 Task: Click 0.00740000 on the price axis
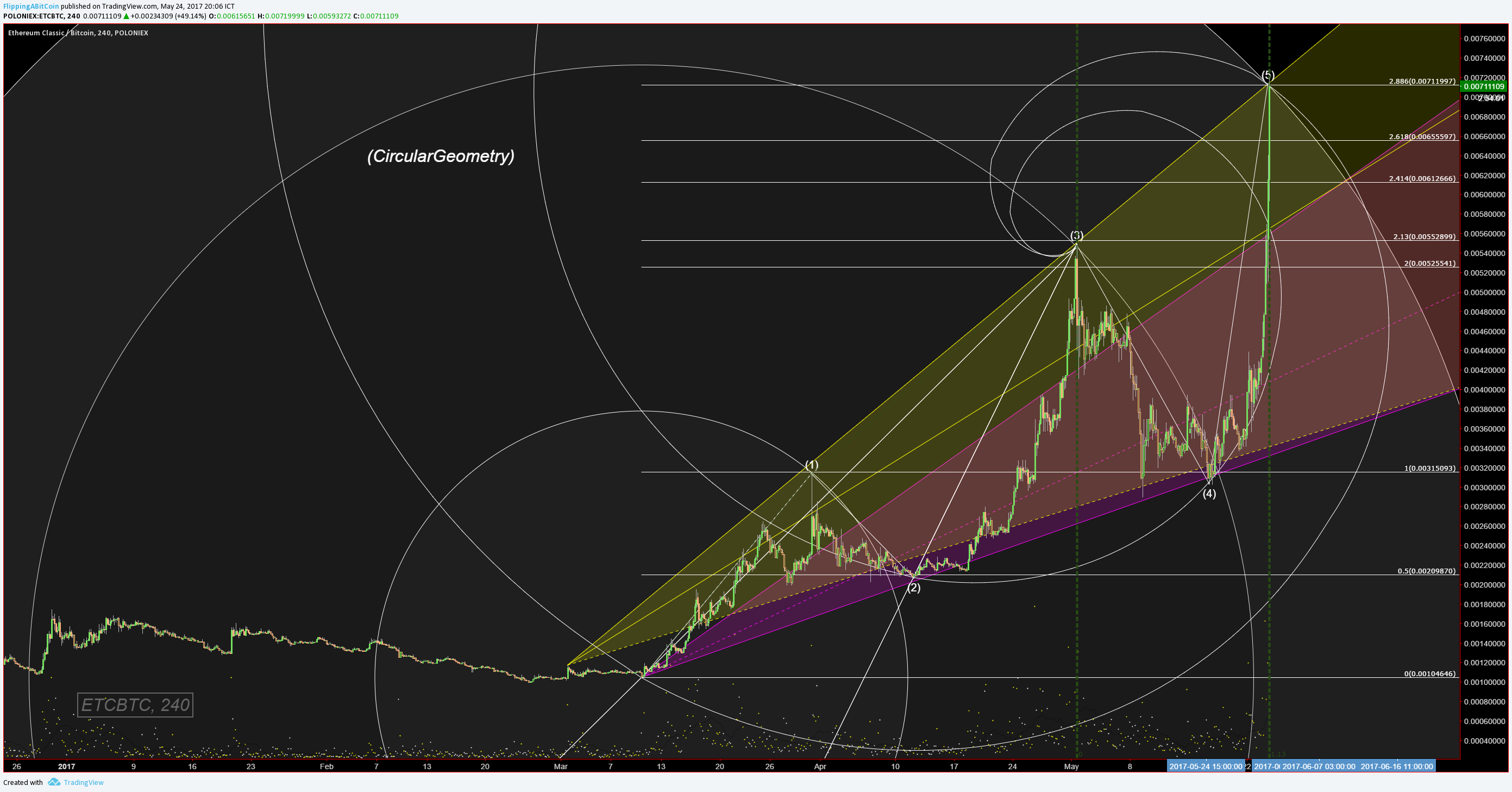point(1484,58)
